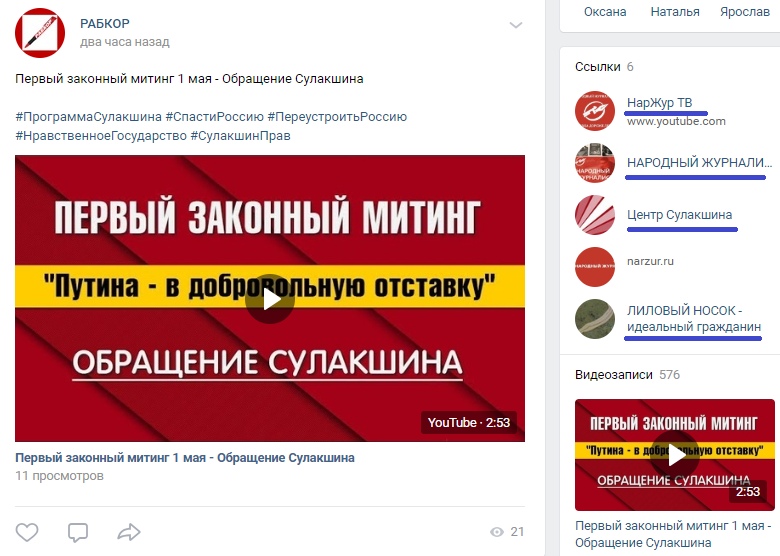This screenshot has height=556, width=780.
Task: Like the post with the heart icon
Action: [x=27, y=532]
